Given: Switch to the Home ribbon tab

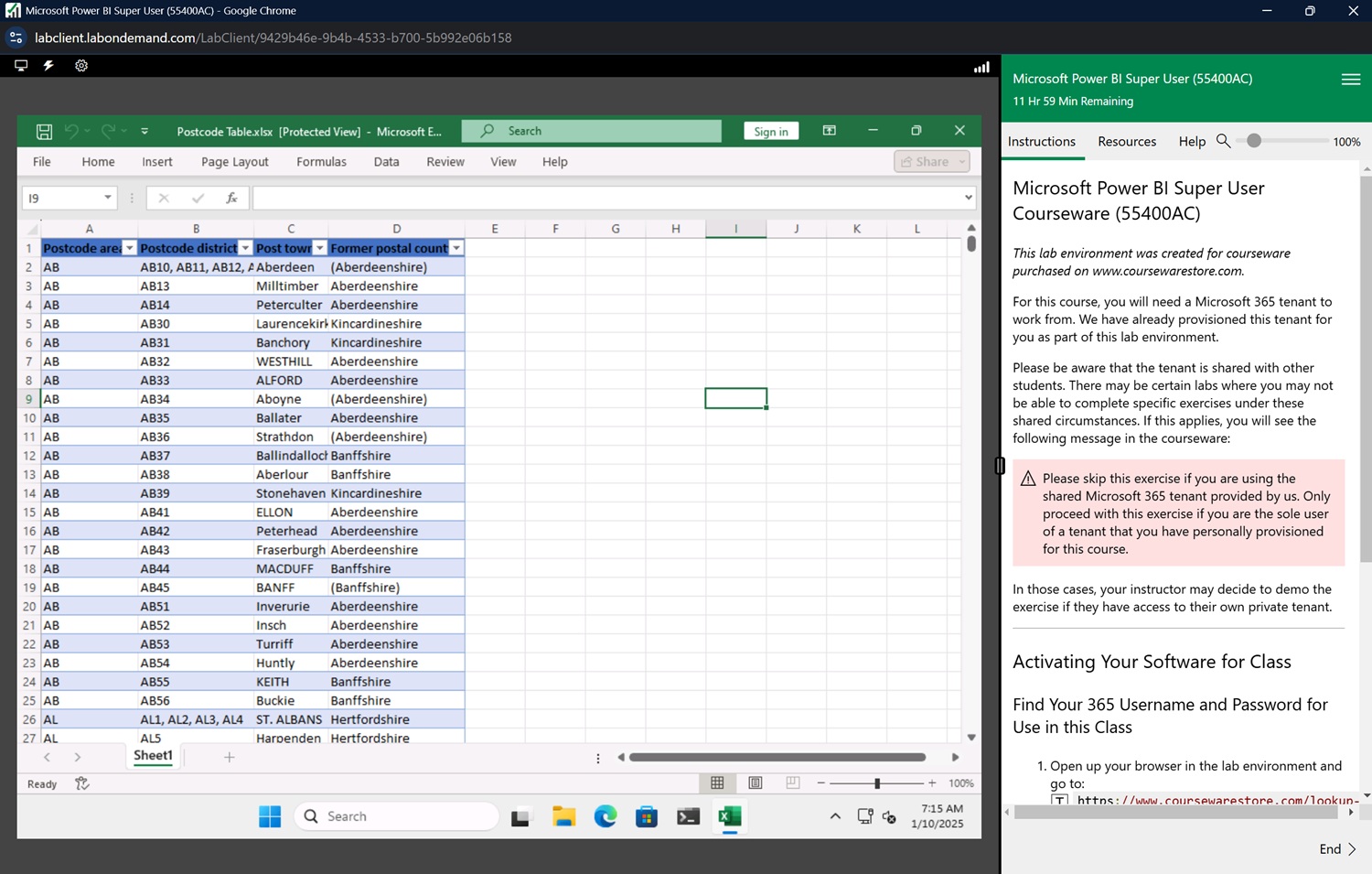Looking at the screenshot, I should [x=98, y=161].
